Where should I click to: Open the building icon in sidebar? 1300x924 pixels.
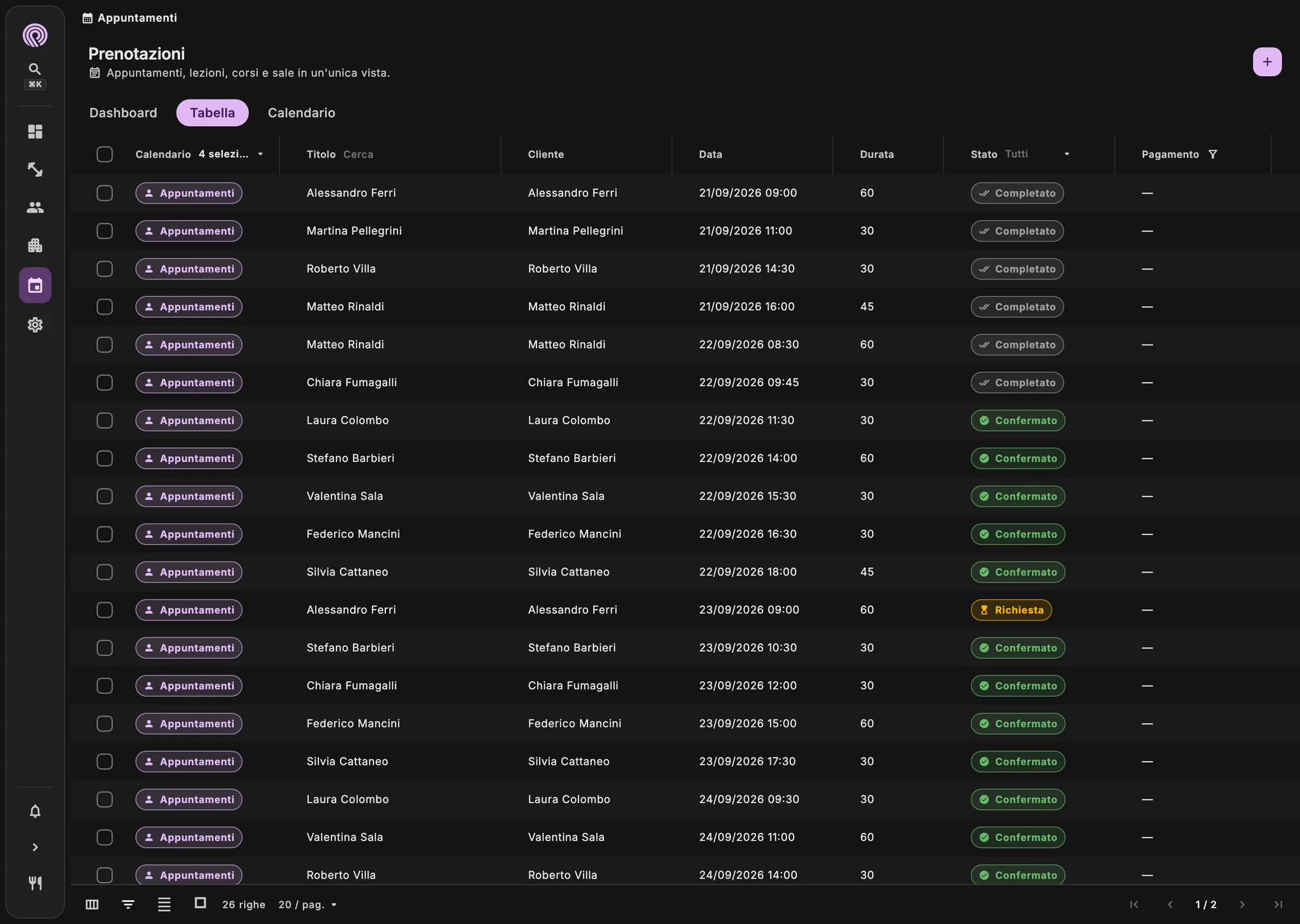coord(35,246)
